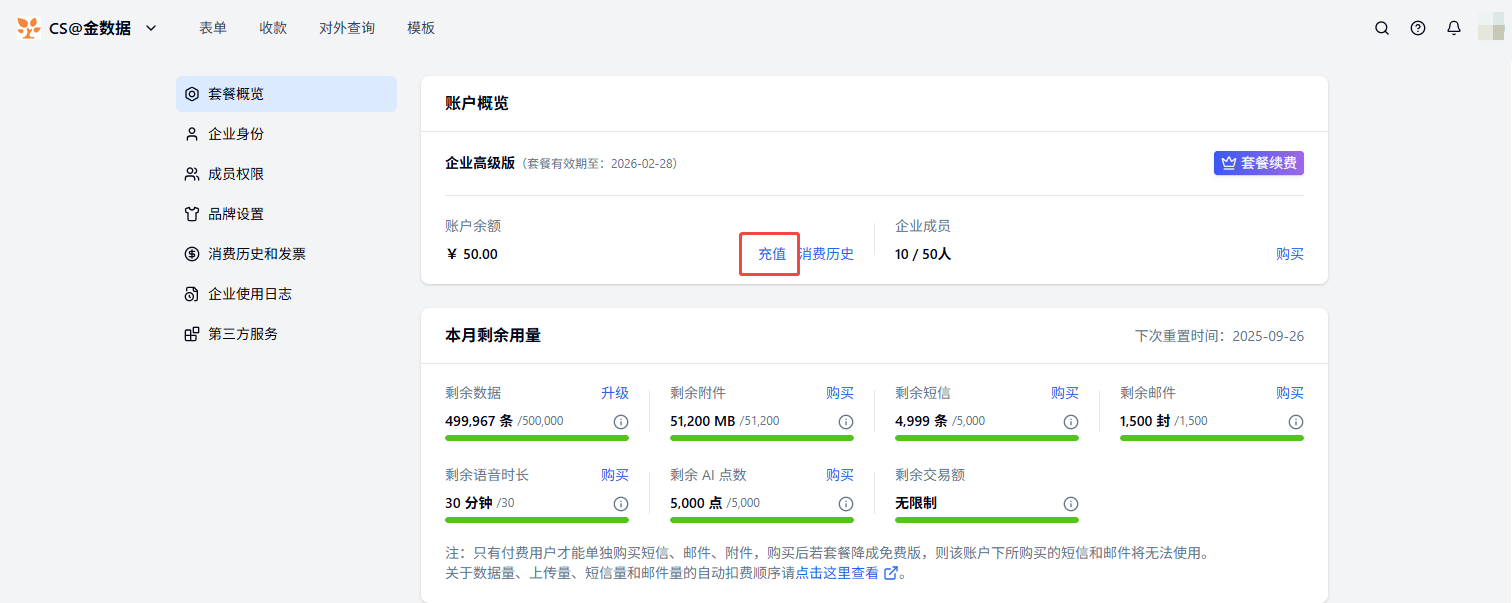Click the search magnifier icon in header

(1382, 28)
